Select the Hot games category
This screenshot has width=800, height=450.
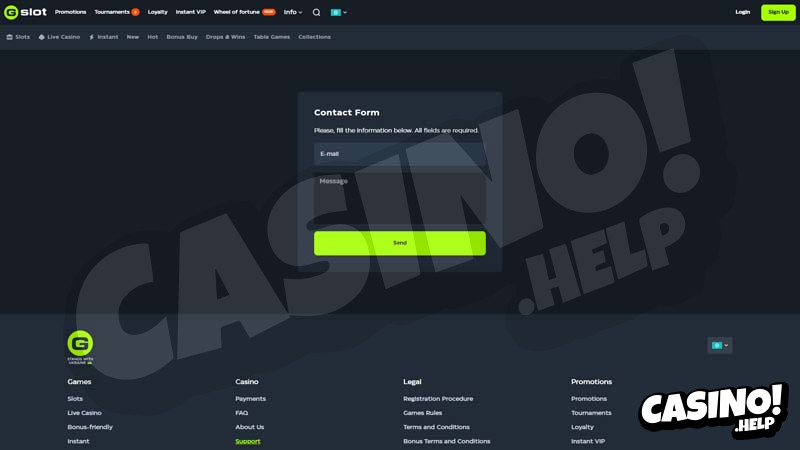pyautogui.click(x=153, y=37)
